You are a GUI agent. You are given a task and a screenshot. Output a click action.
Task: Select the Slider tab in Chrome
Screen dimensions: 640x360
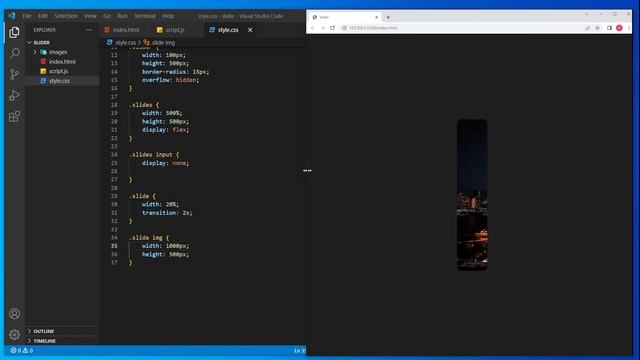pyautogui.click(x=345, y=17)
